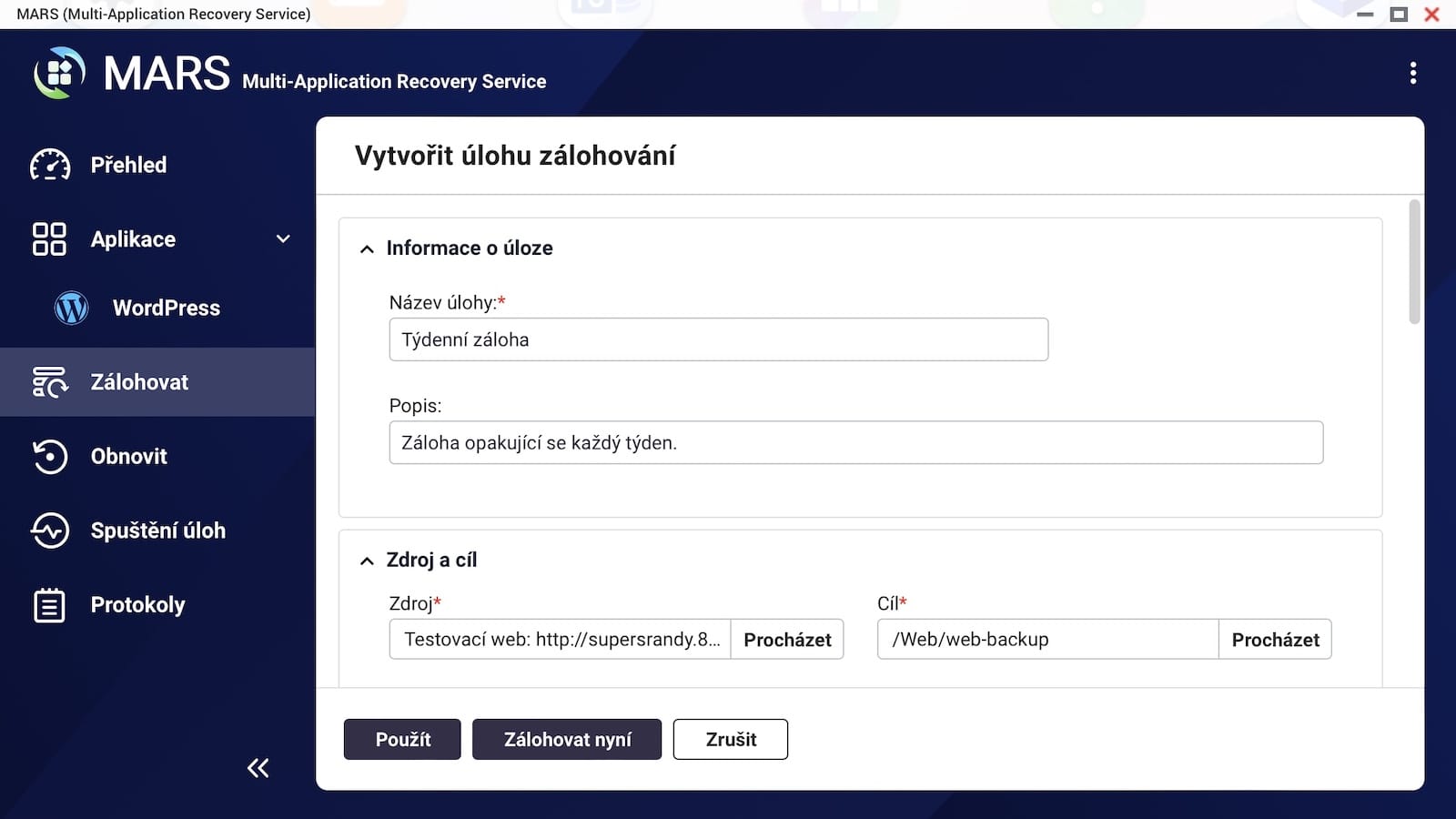Collapse the Informace o úloze section

tap(367, 249)
